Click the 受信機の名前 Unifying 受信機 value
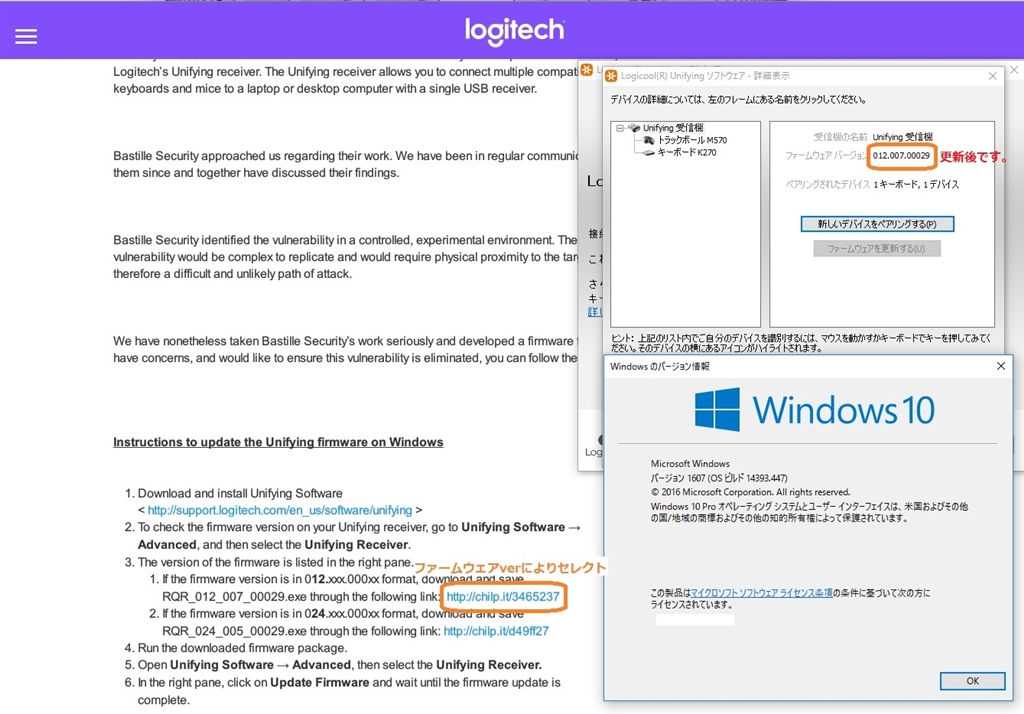 [903, 137]
